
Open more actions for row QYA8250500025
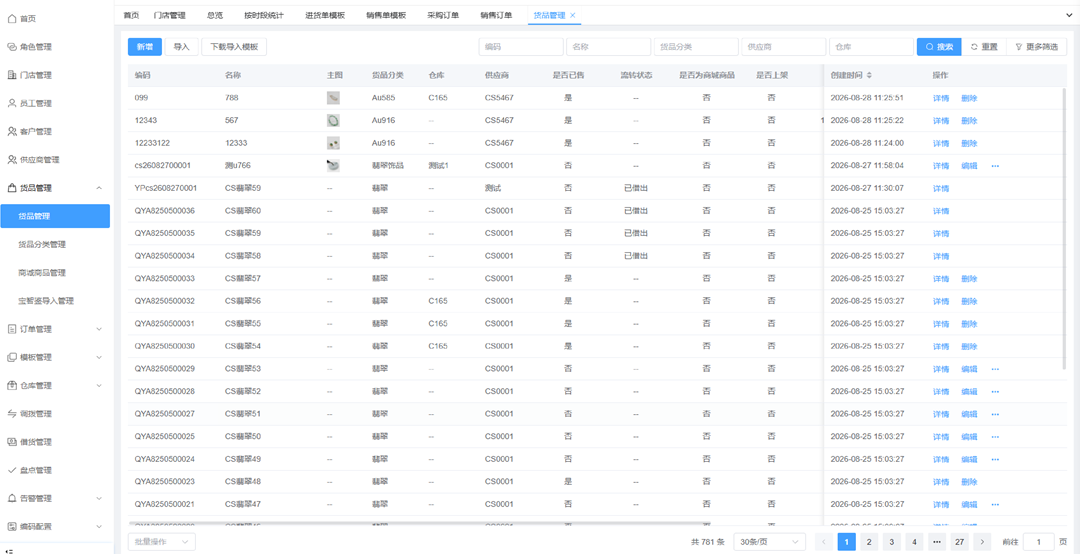pos(995,437)
